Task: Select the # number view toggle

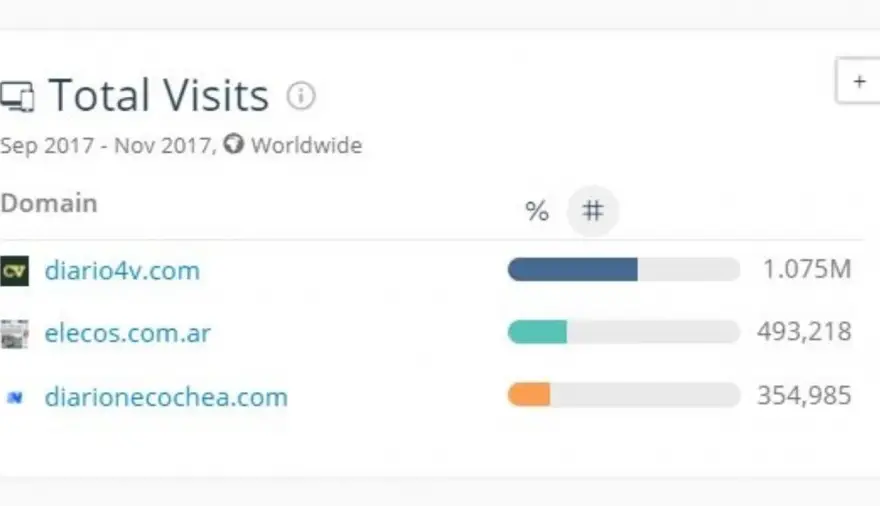Action: point(593,211)
